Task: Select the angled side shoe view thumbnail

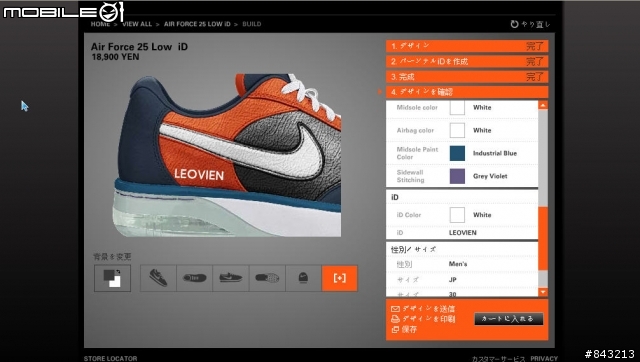Action: (x=158, y=278)
